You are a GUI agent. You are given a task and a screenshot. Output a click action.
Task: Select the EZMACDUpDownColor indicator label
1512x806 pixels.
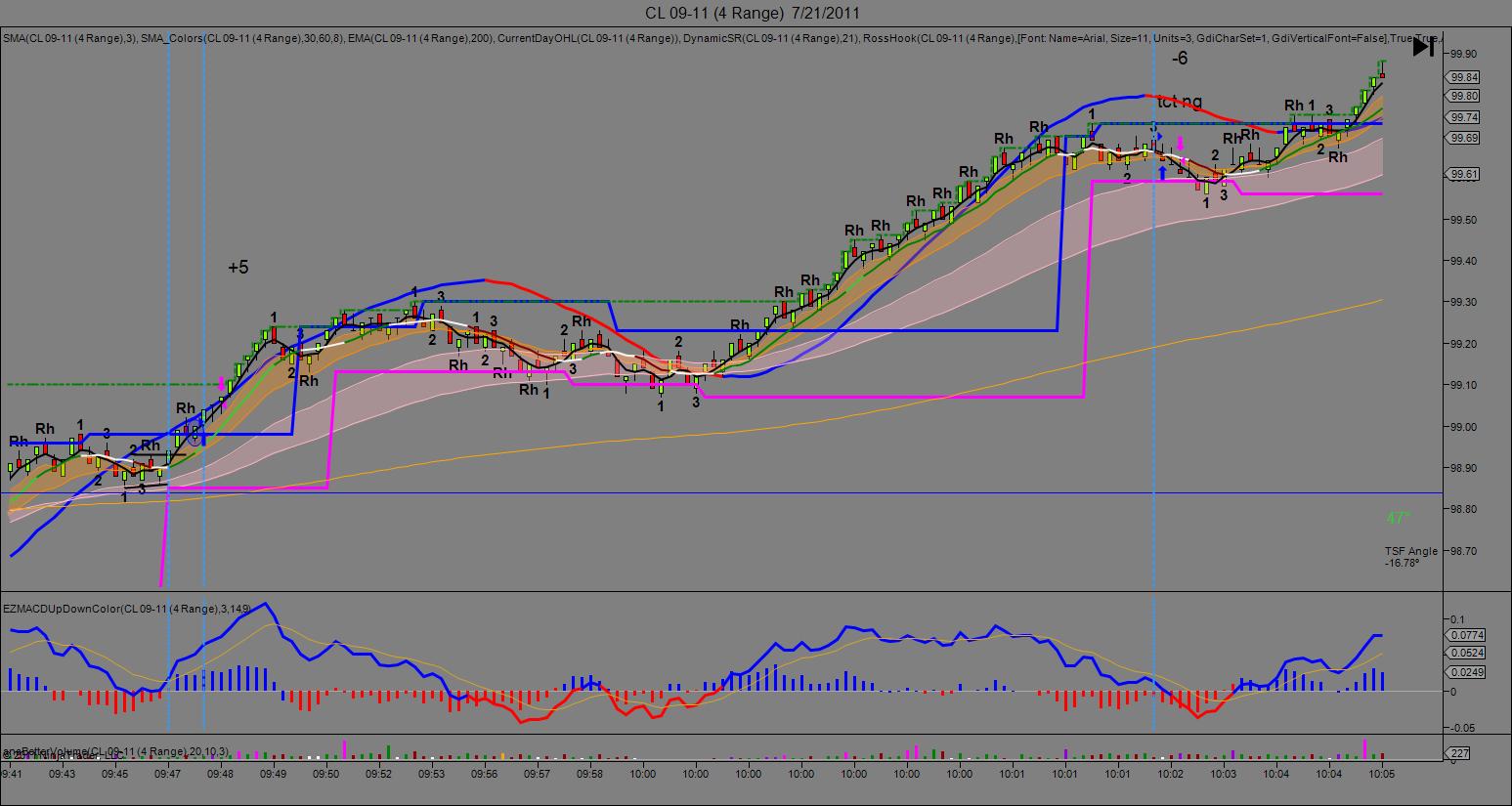click(127, 609)
